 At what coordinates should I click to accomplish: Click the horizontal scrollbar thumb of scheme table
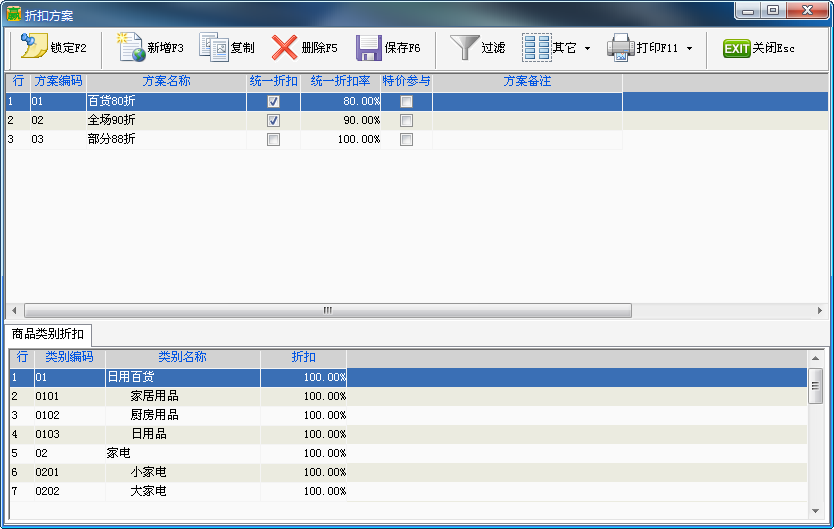point(327,310)
